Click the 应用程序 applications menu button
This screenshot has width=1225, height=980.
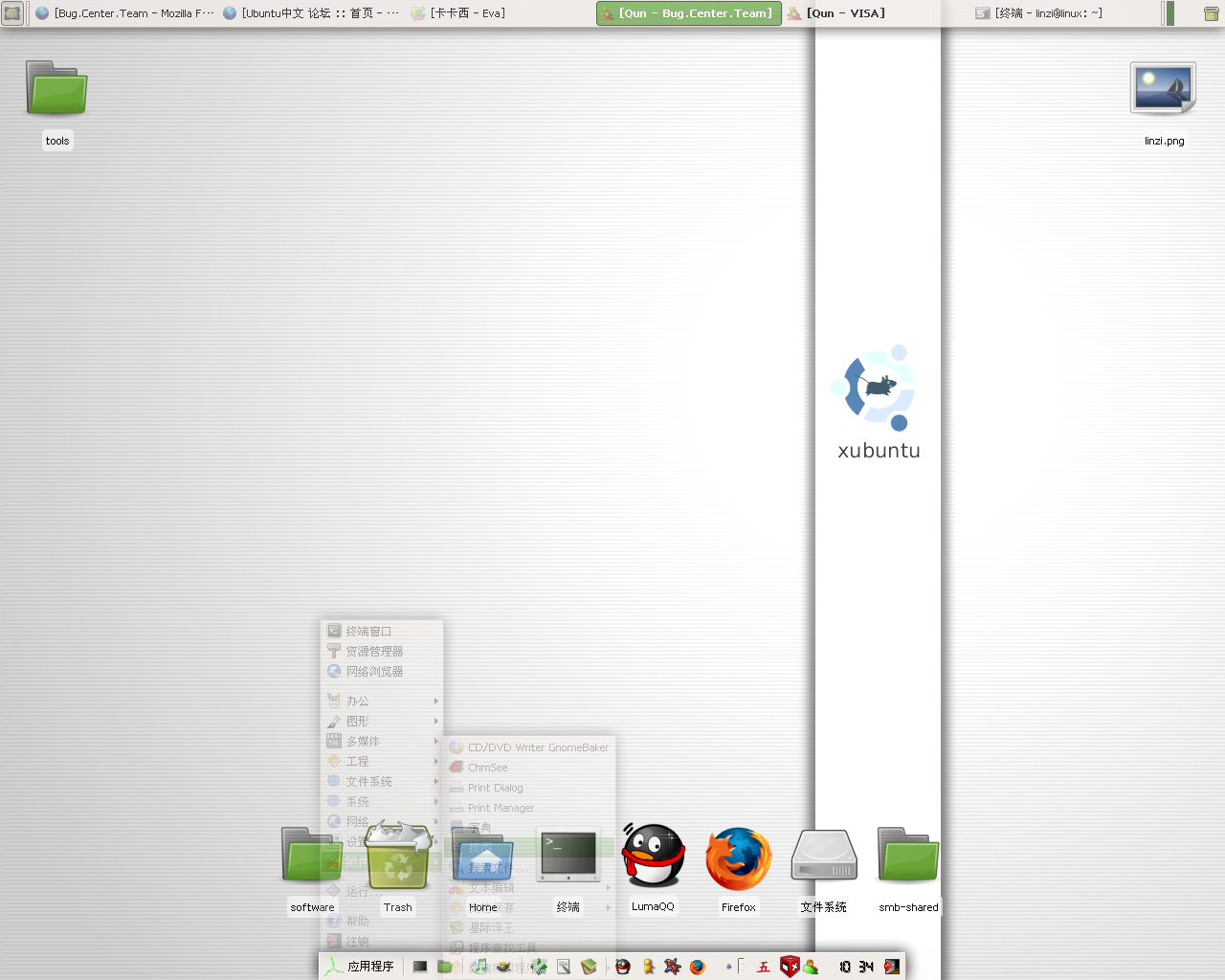(360, 967)
